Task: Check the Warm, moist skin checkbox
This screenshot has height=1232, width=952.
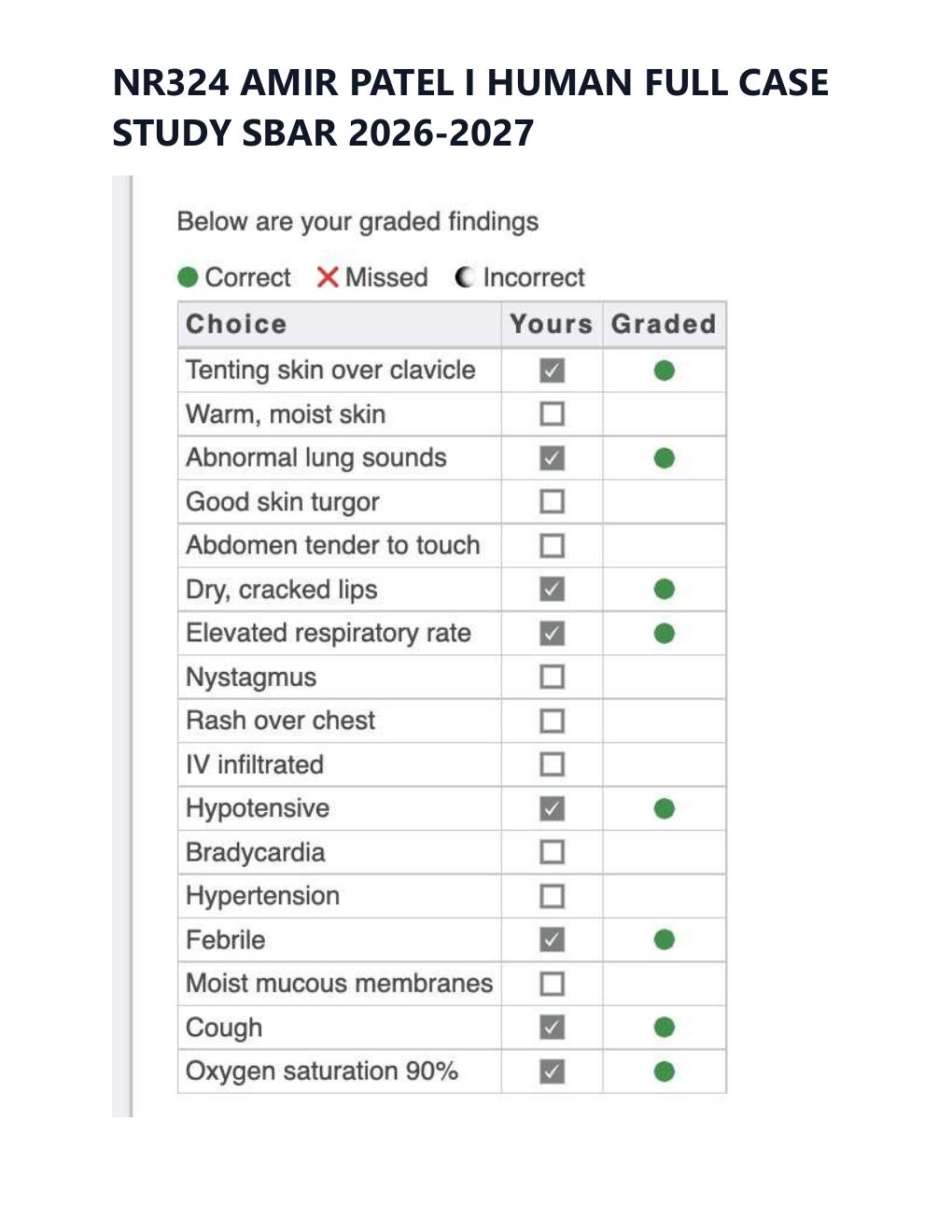Action: click(553, 413)
